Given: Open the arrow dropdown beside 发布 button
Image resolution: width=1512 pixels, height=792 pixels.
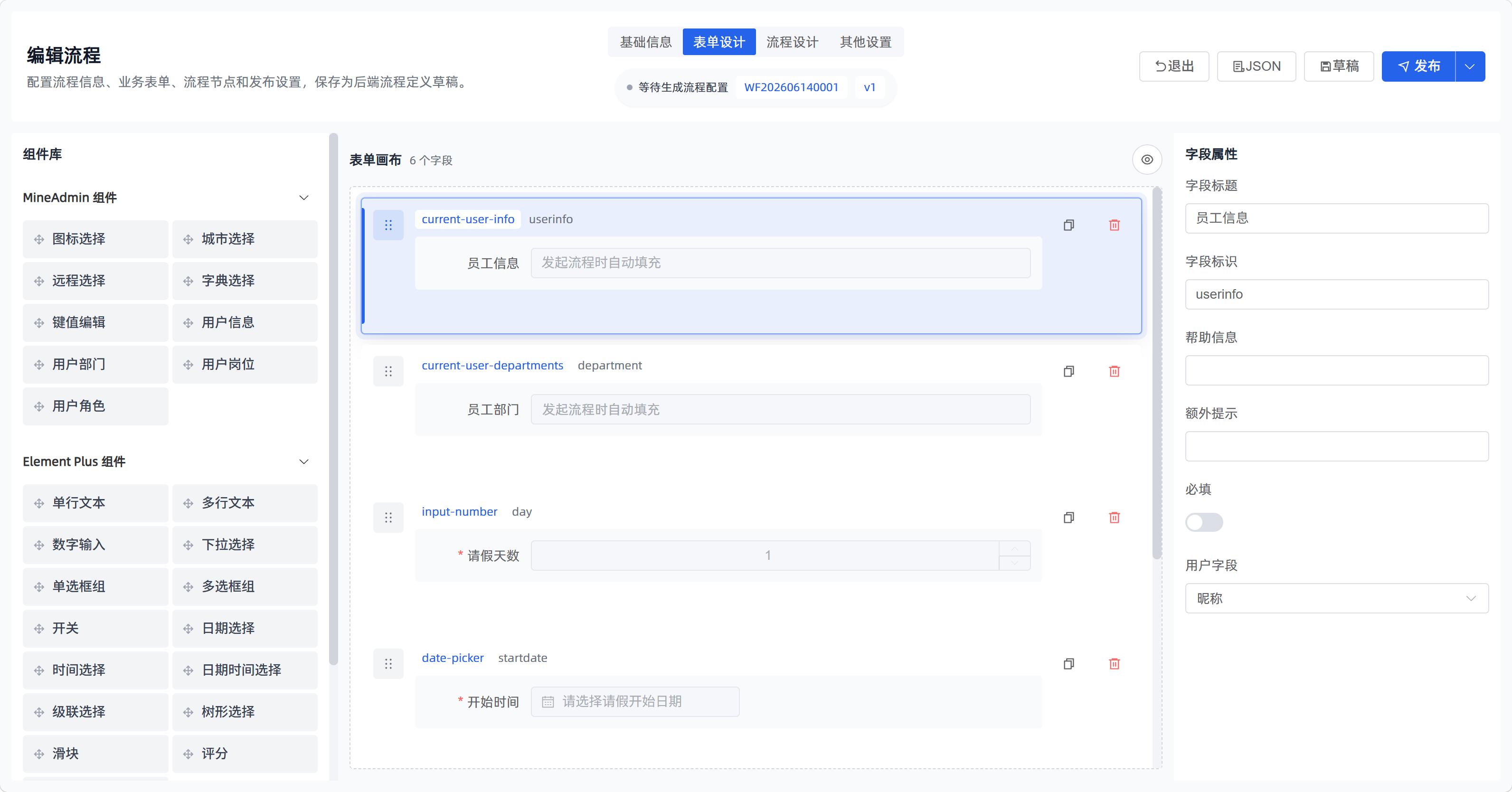Looking at the screenshot, I should [x=1470, y=66].
